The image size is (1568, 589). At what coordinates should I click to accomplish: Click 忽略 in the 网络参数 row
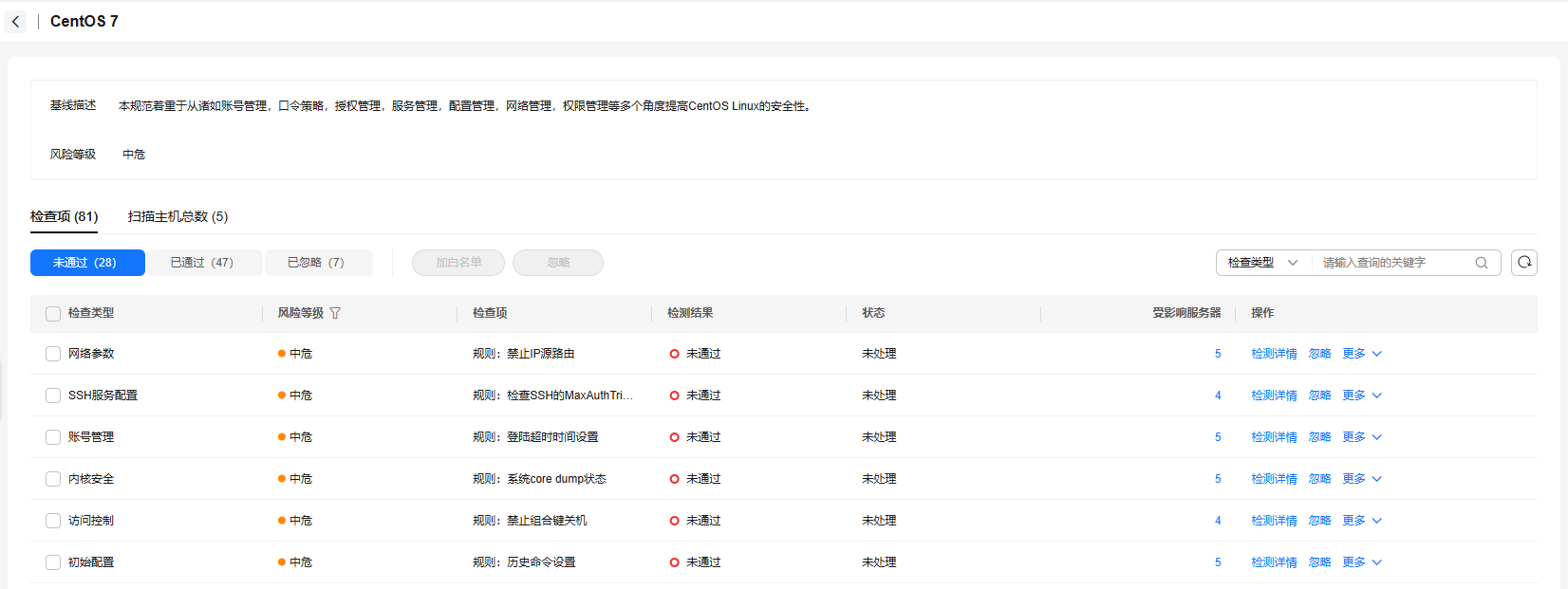pos(1319,354)
